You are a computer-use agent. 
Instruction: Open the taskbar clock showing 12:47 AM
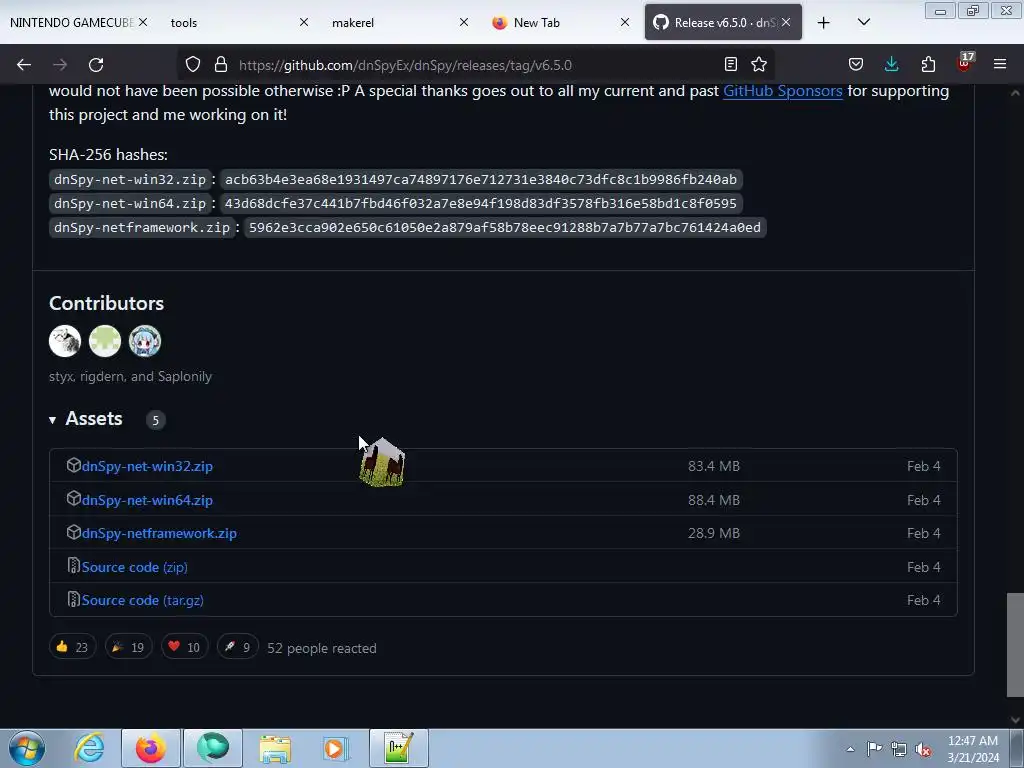(x=972, y=749)
